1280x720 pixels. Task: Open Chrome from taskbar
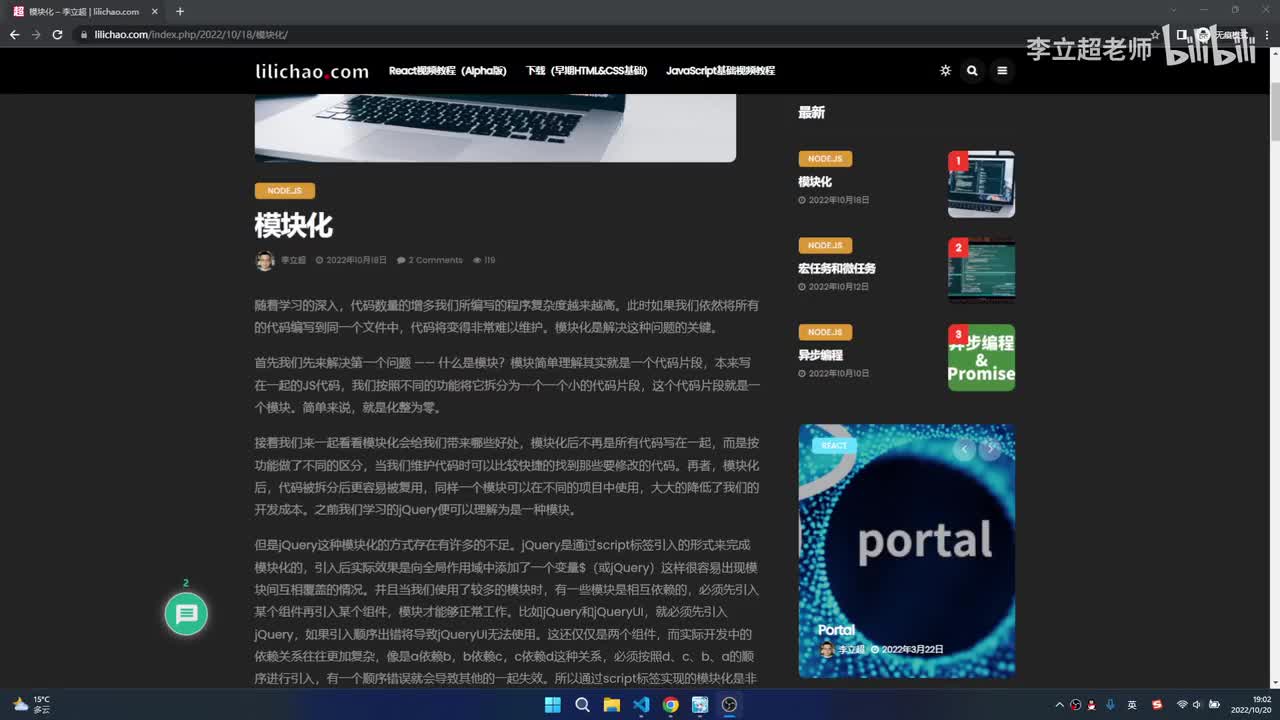[670, 705]
